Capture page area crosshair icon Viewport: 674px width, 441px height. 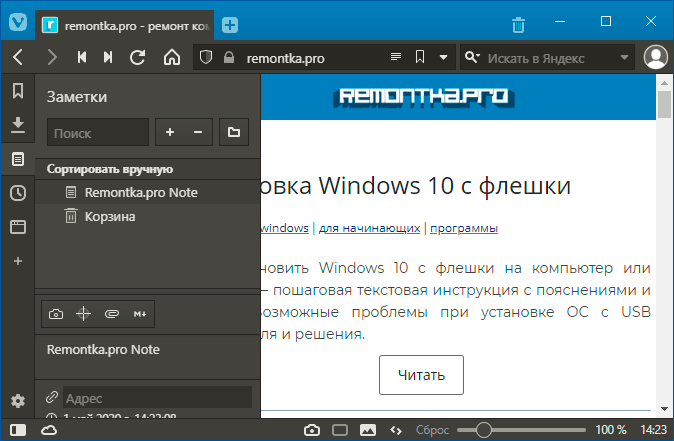pyautogui.click(x=83, y=314)
